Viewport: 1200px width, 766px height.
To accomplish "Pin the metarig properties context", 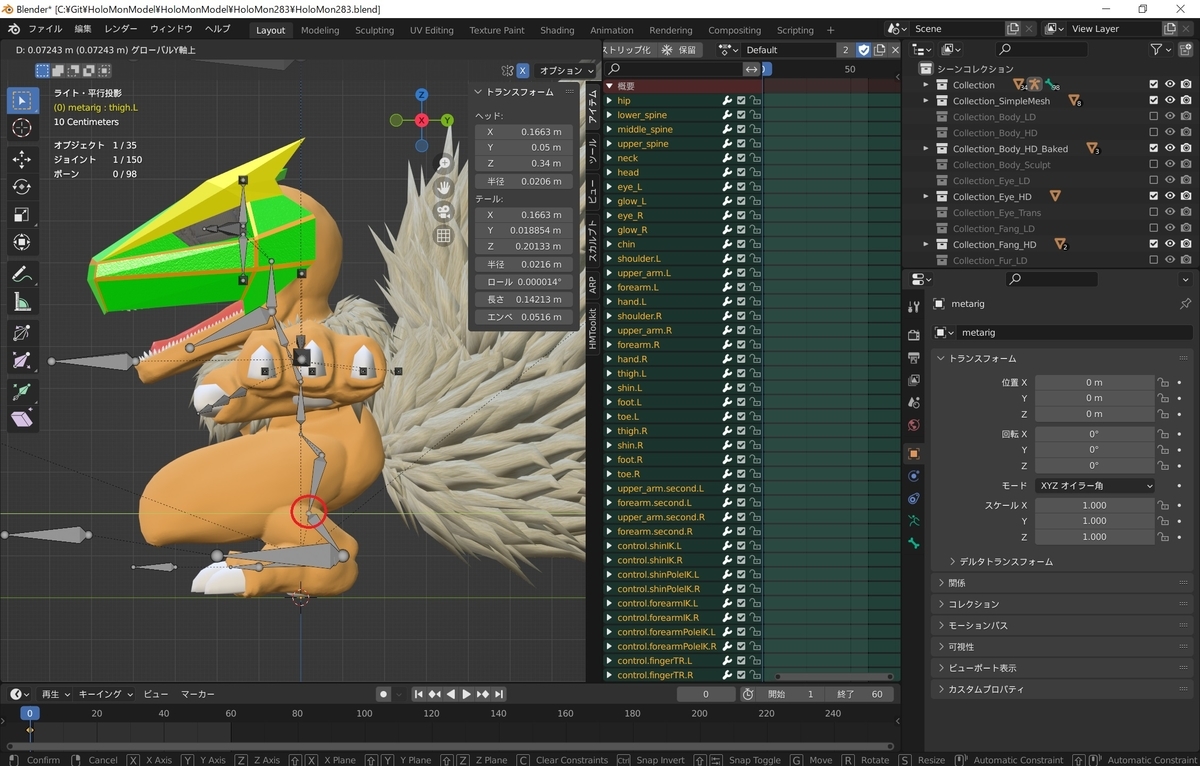I will click(1185, 304).
